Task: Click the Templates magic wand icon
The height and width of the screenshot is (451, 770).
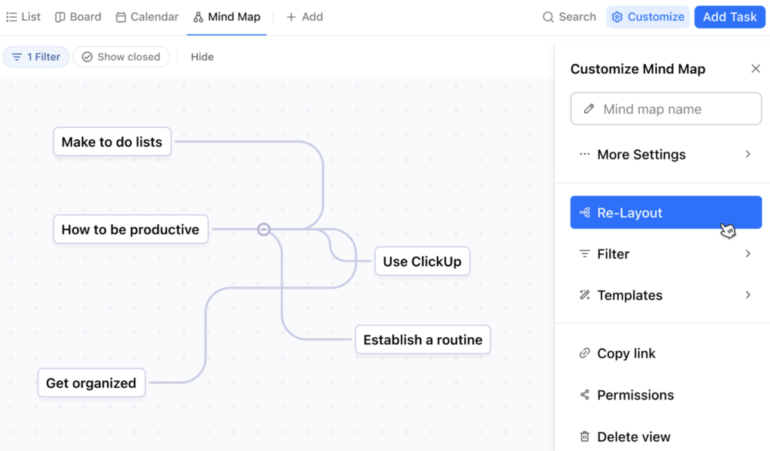Action: 585,295
